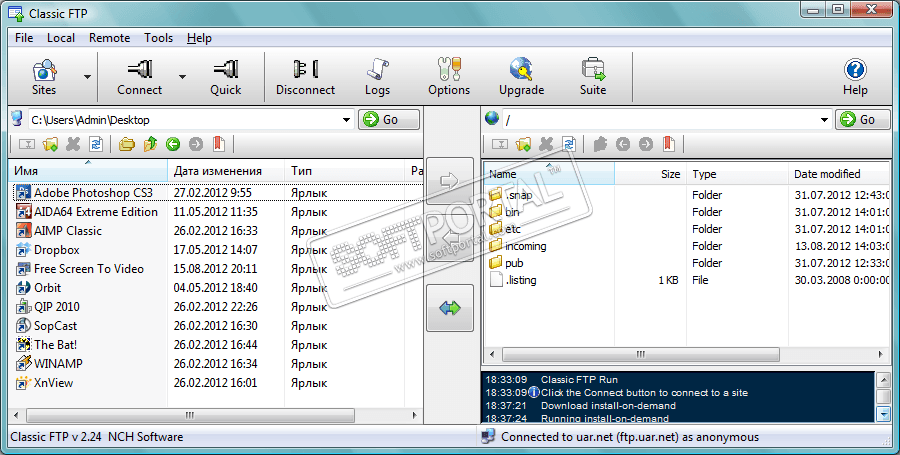Open the Logs viewer
The image size is (900, 455).
(x=377, y=77)
